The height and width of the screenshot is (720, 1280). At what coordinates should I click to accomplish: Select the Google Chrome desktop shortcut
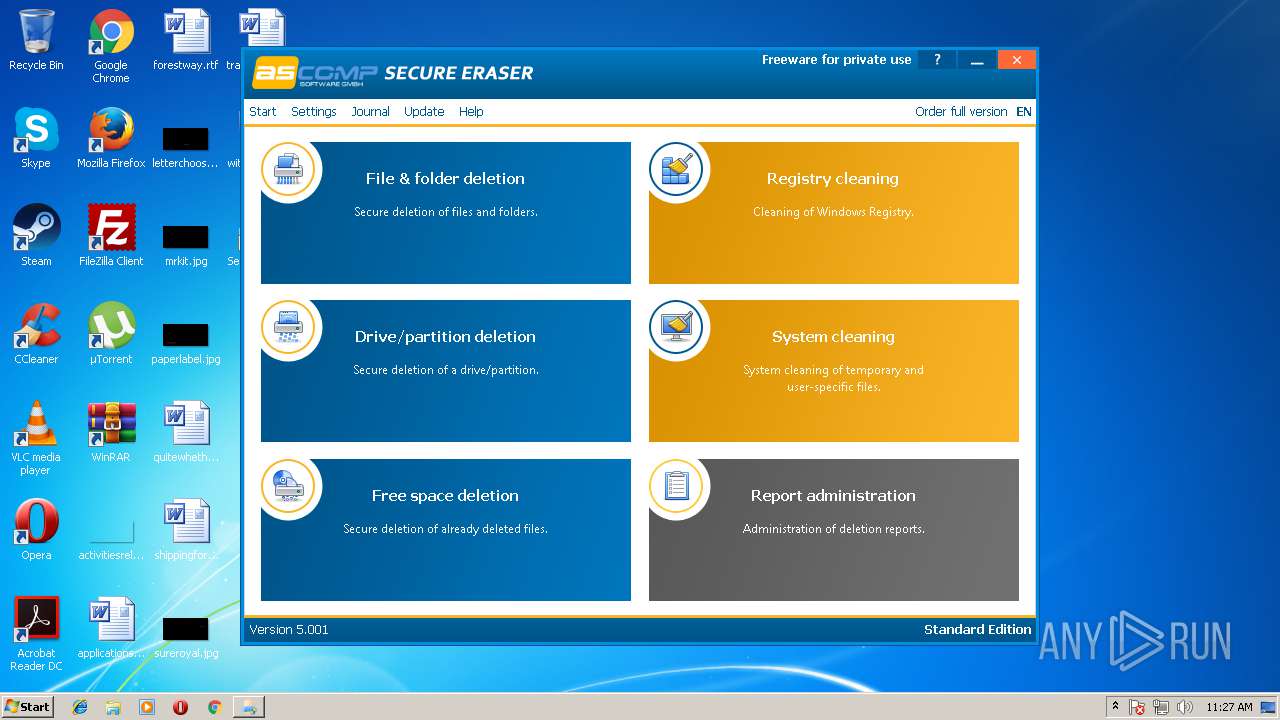111,46
